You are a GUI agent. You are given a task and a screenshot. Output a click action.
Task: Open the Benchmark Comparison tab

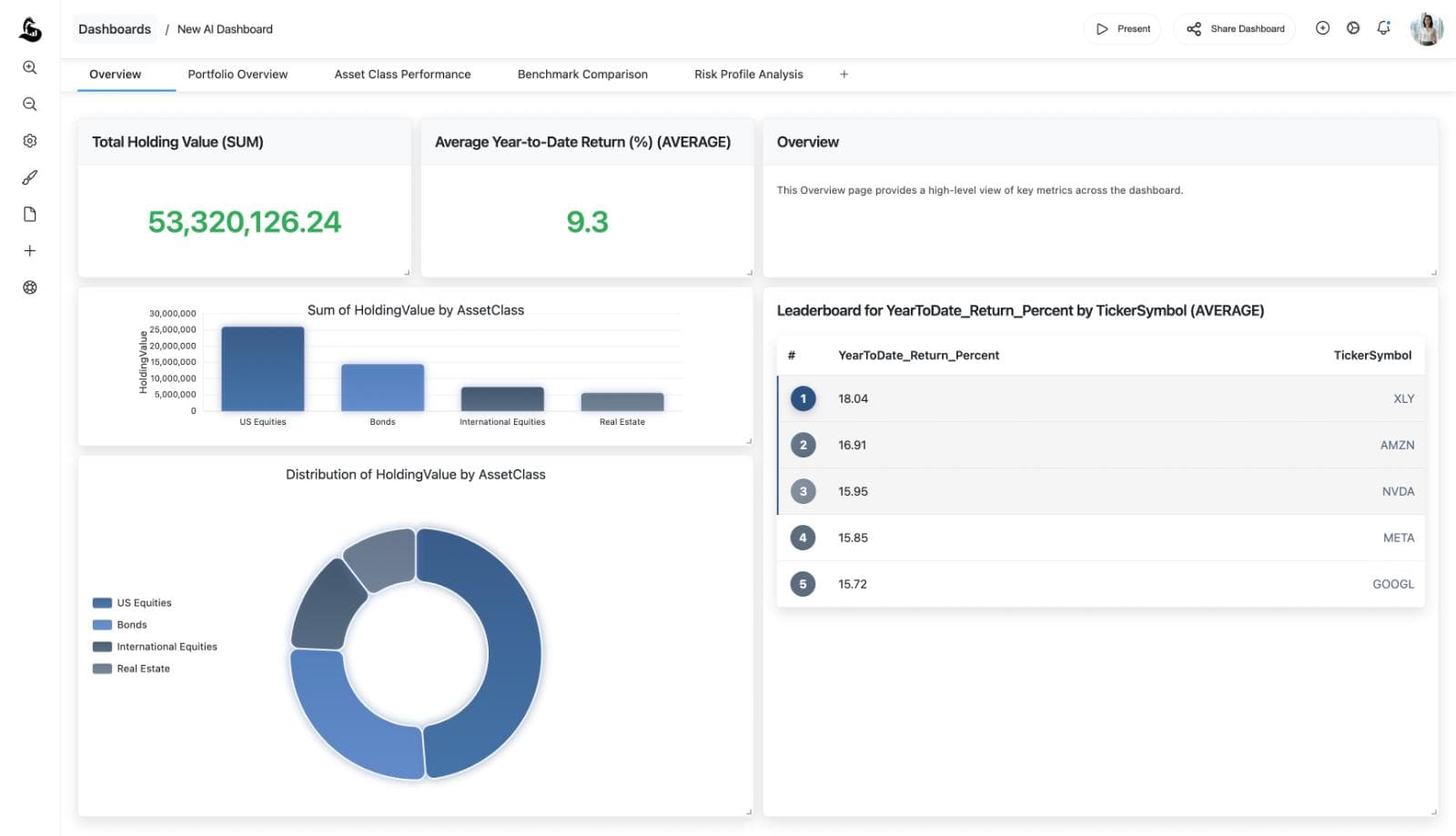(582, 74)
